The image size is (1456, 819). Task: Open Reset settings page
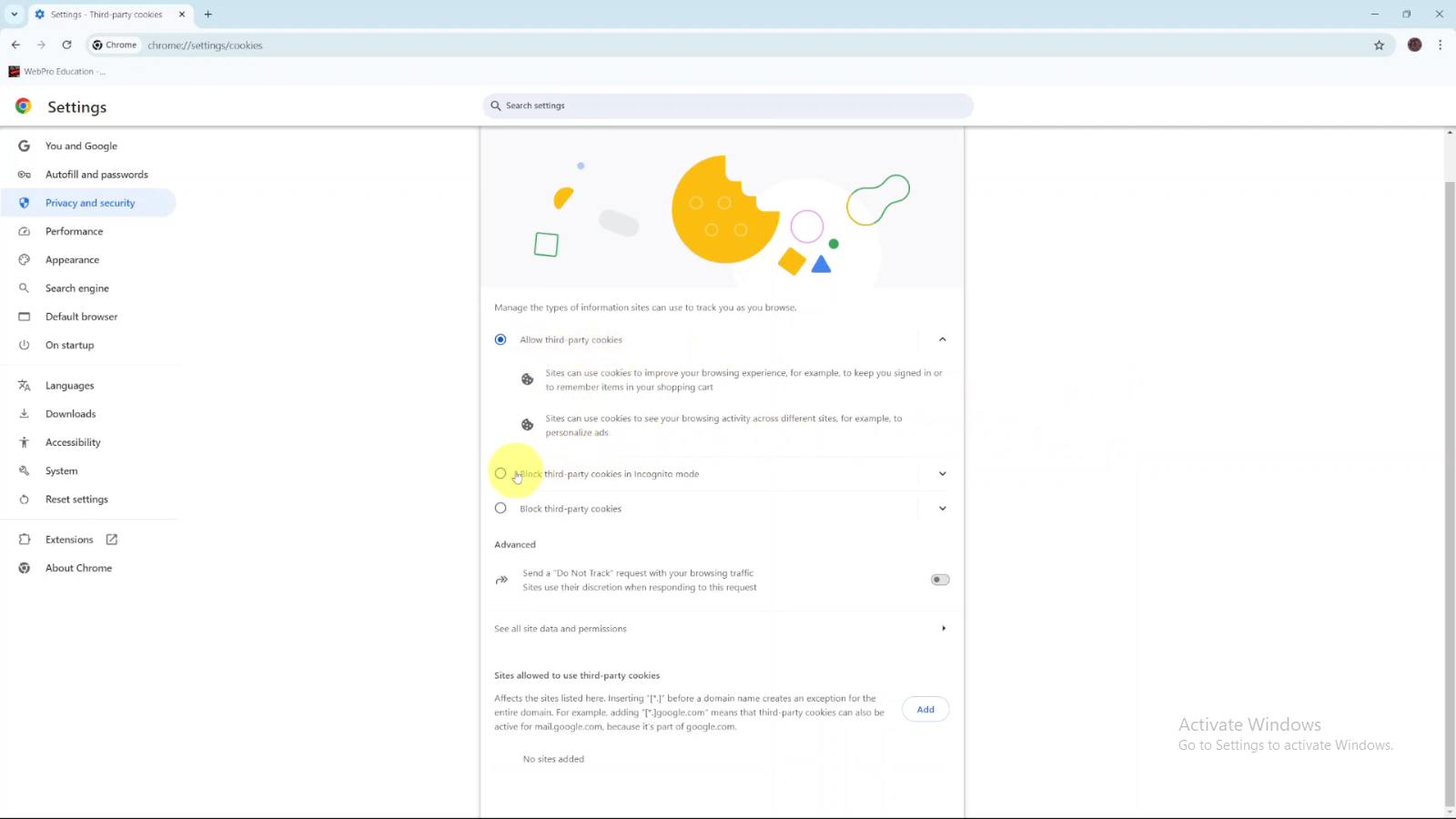76,500
